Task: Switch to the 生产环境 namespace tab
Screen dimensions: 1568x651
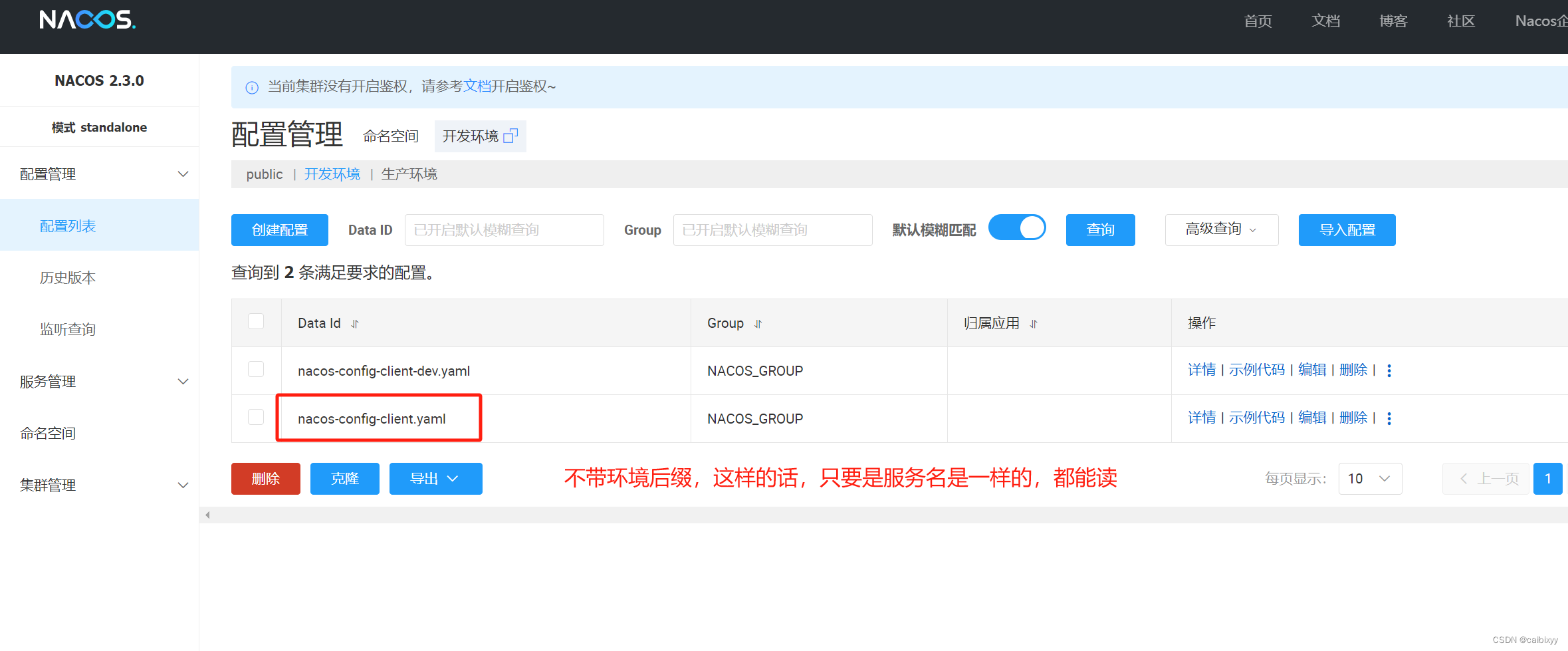Action: pos(409,174)
